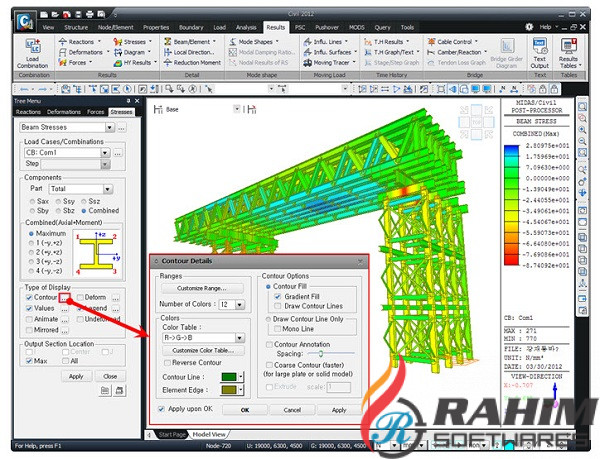The image size is (600, 459).
Task: Select the Sax stress radio button
Action: 33,201
